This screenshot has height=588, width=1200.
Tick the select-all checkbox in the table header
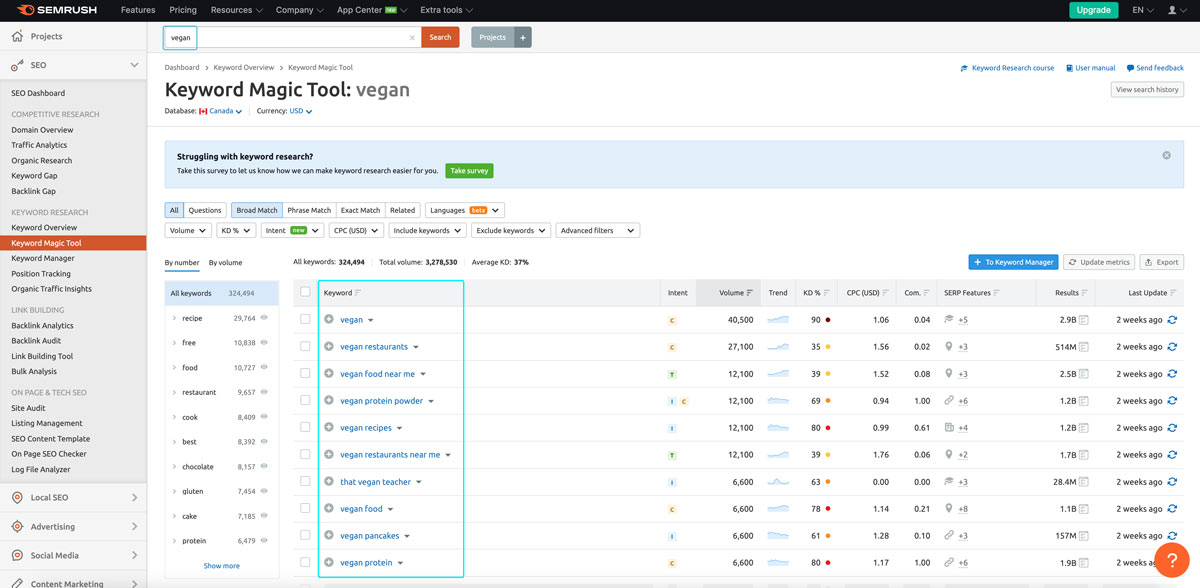(305, 293)
